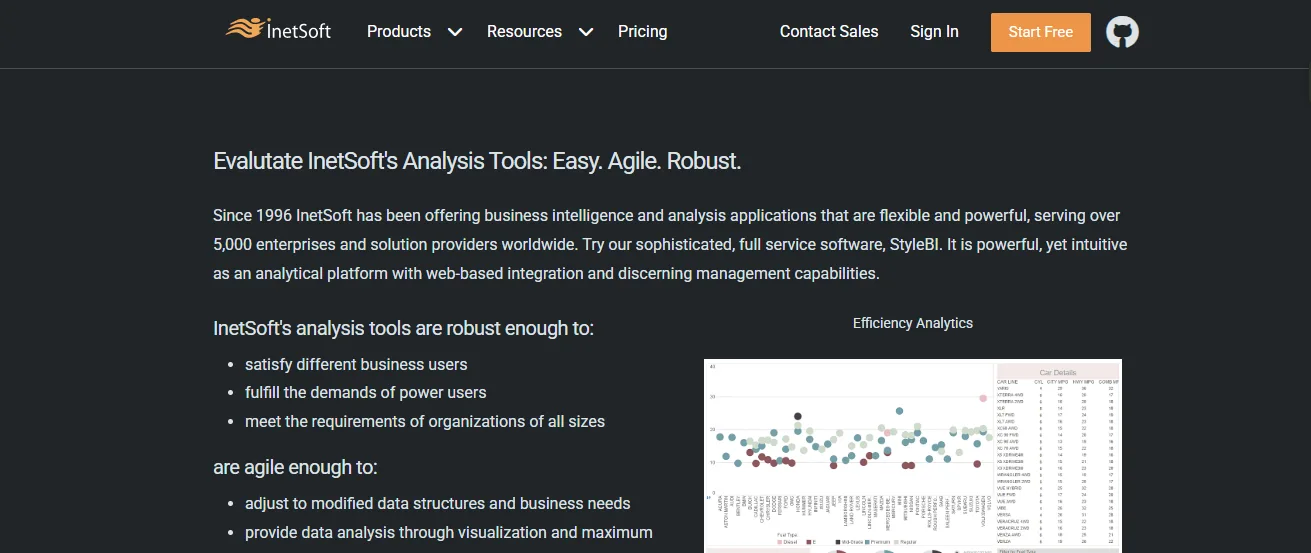The height and width of the screenshot is (553, 1311).
Task: Click 'satisfy different business users' bullet
Action: pos(356,364)
